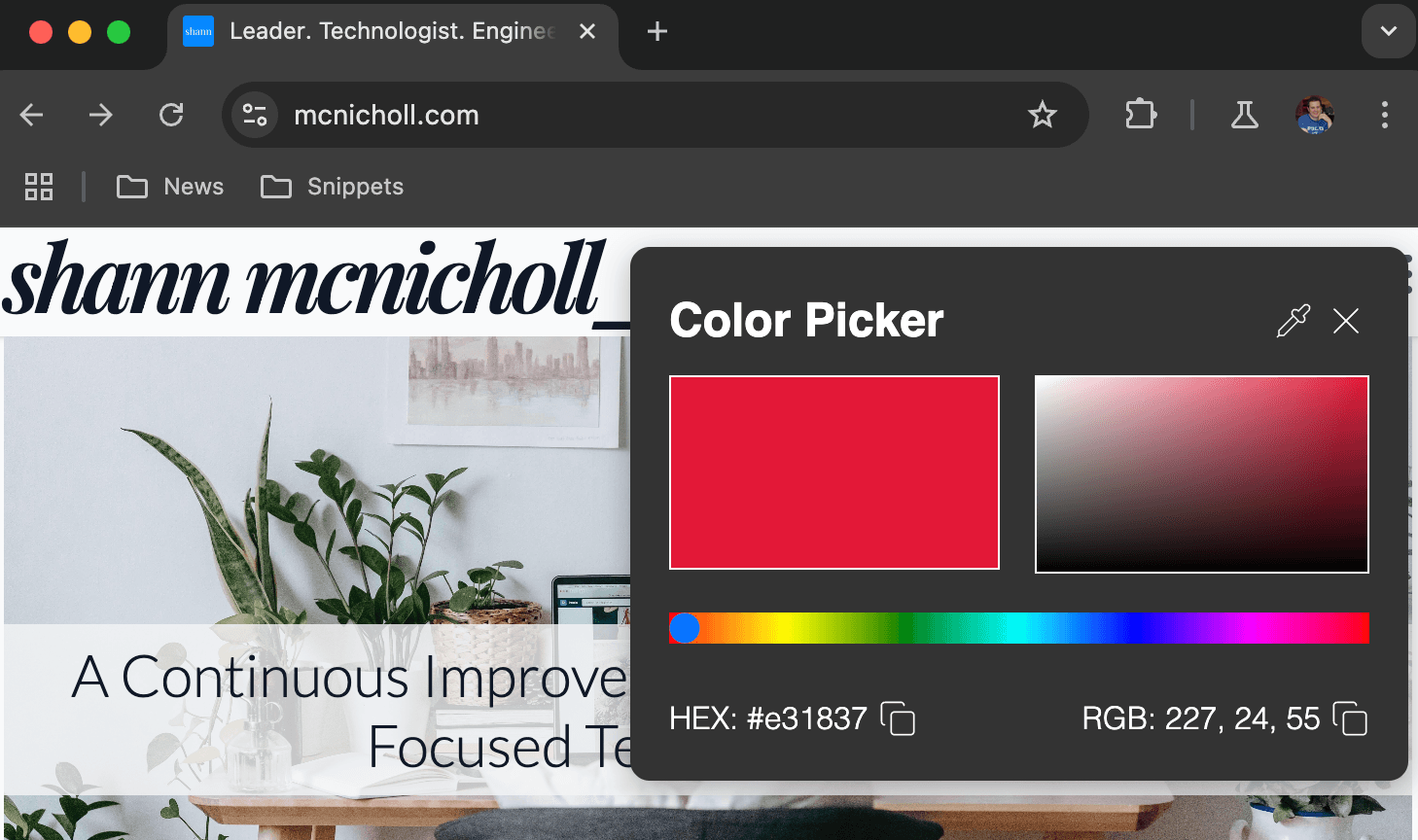Open a new browser tab

[656, 31]
